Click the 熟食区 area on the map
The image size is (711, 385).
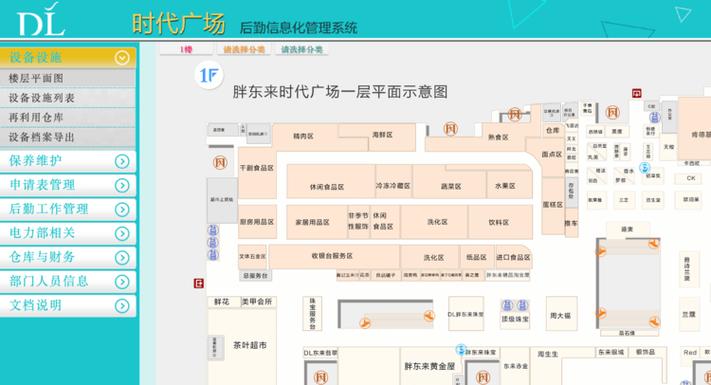498,137
